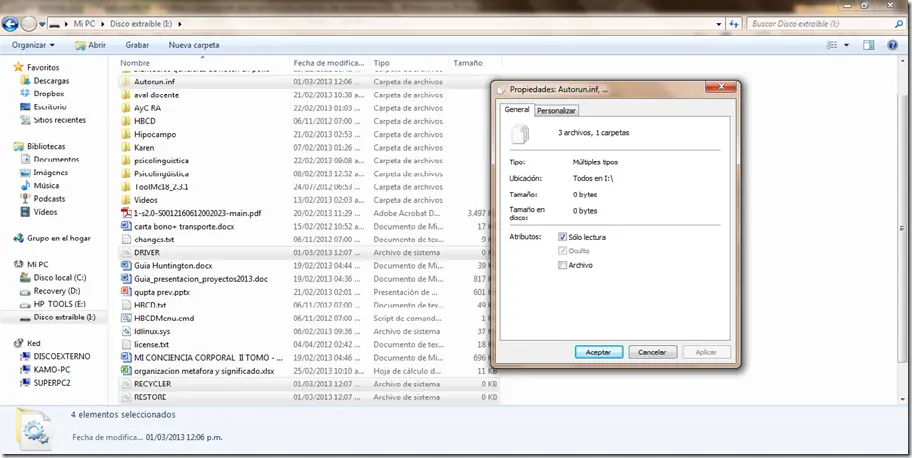Sort by Fecha de modificación column header

point(329,63)
